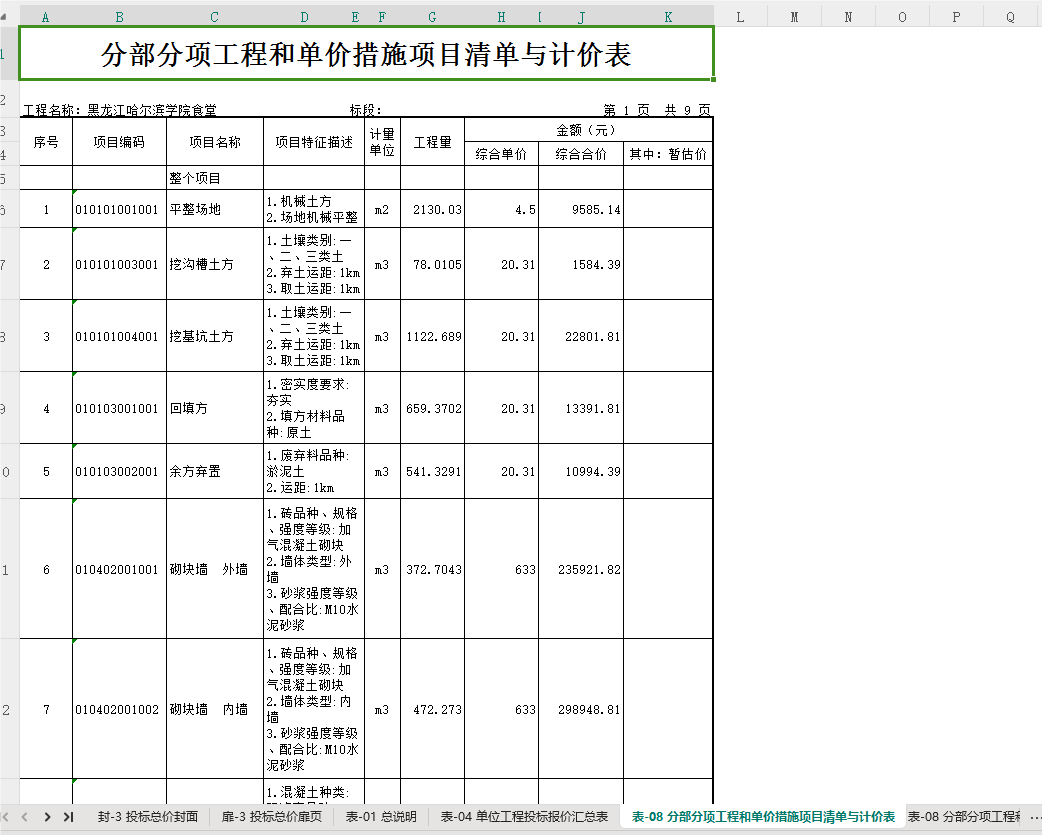Click the total price cell 22801.81
This screenshot has height=835, width=1042.
[x=581, y=336]
